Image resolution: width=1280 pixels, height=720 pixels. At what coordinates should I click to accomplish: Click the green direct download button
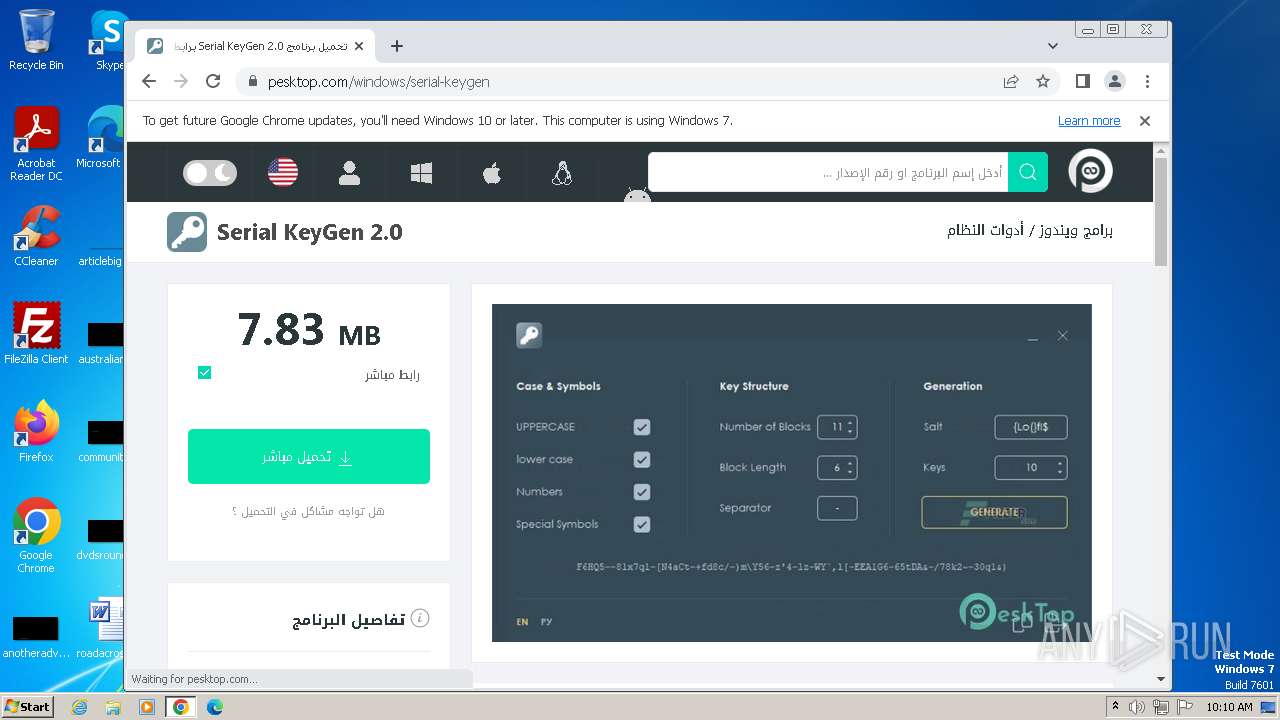309,456
